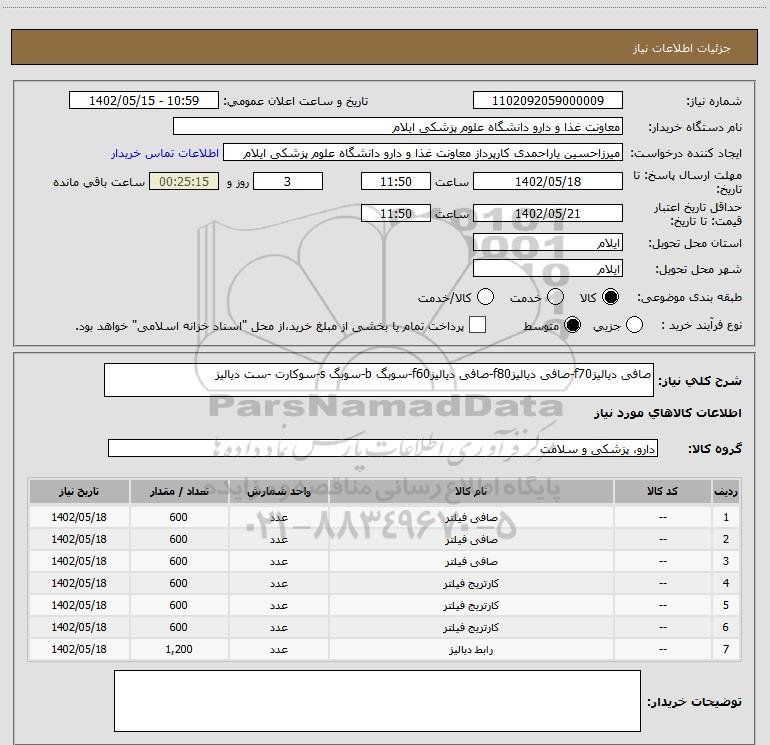The width and height of the screenshot is (770, 745).
Task: Select row 7 item name رابط دیالیز
Action: point(471,650)
